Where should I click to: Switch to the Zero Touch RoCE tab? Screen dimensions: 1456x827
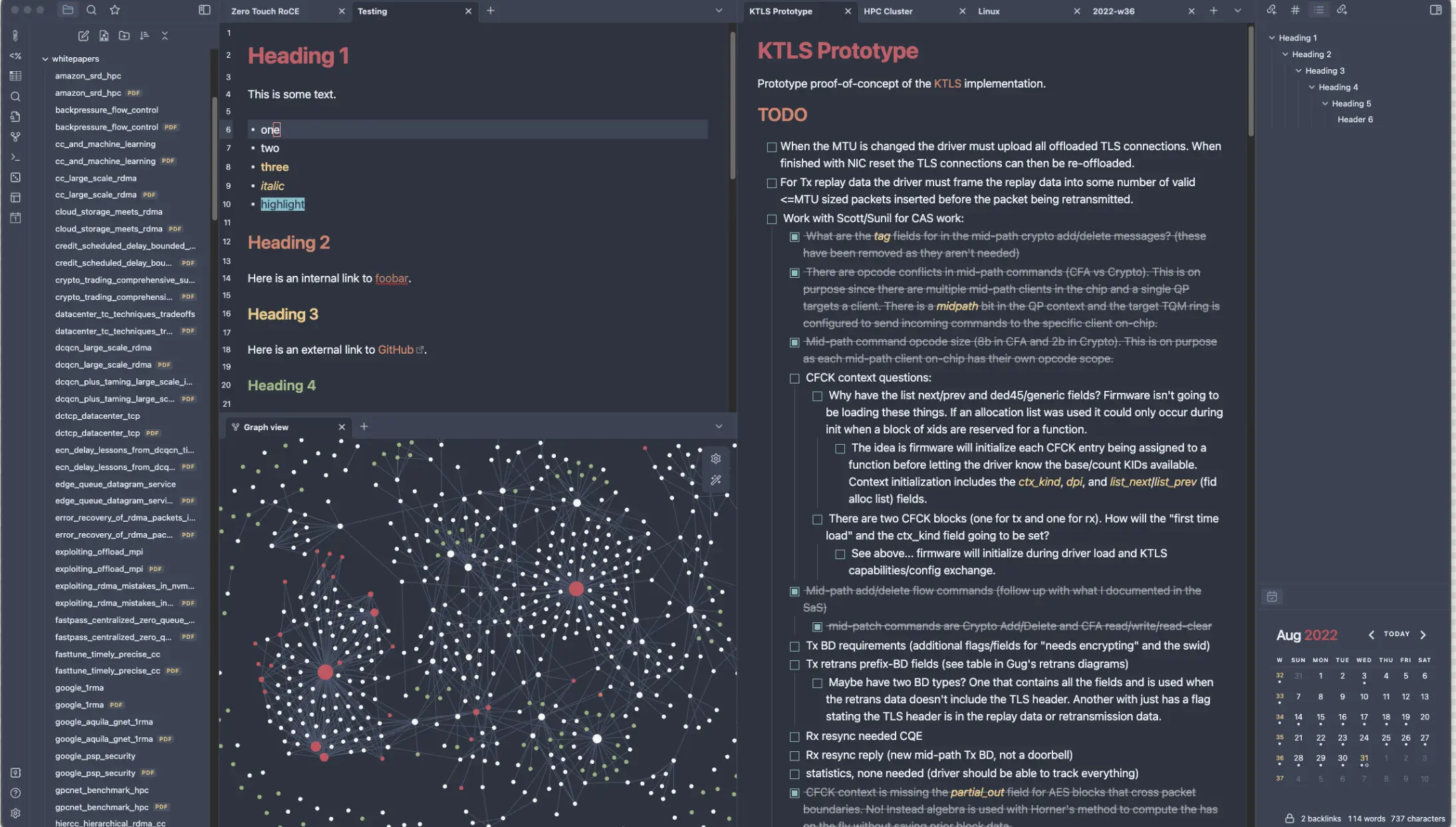[265, 11]
